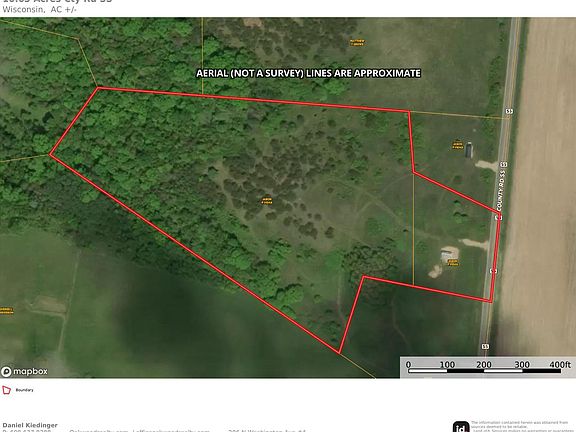The height and width of the screenshot is (432, 576).
Task: Click the yellow parcel label by gravel lot
Action: (453, 262)
